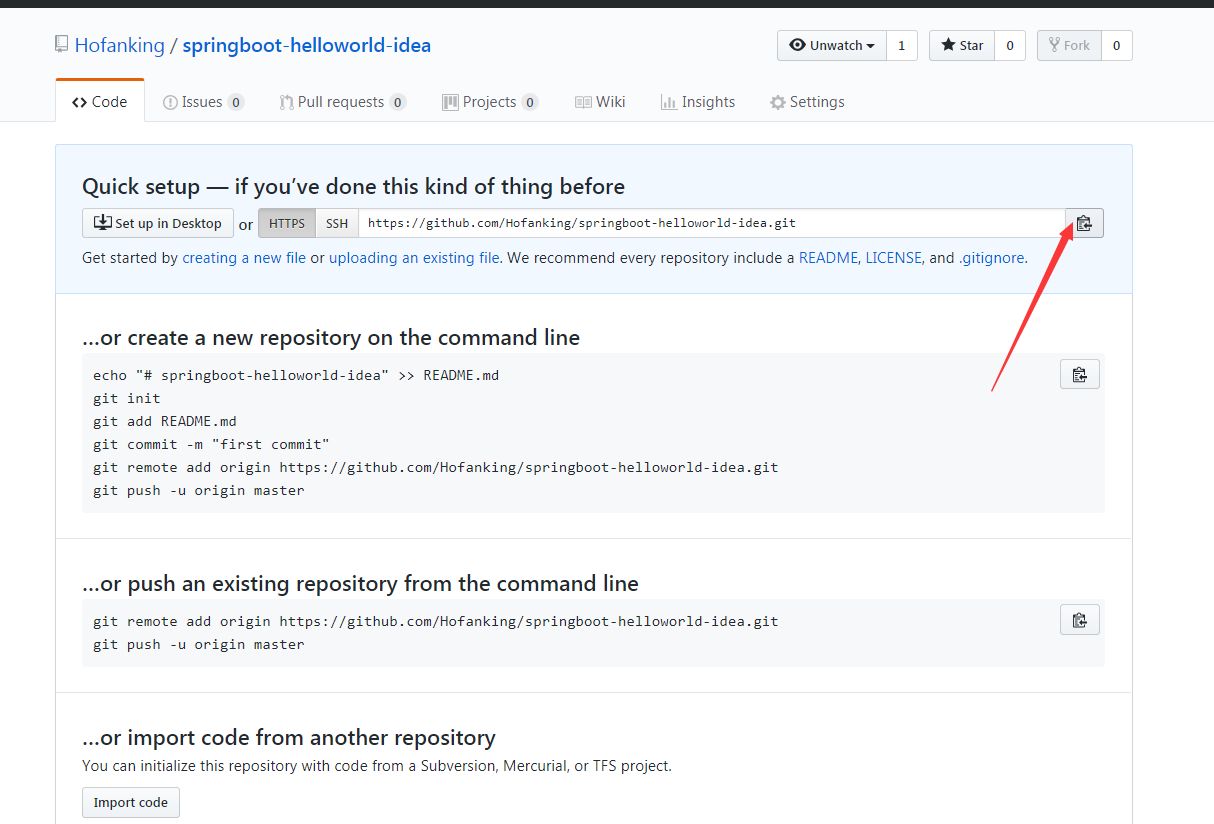
Task: Open the Insights tab
Action: pos(698,101)
